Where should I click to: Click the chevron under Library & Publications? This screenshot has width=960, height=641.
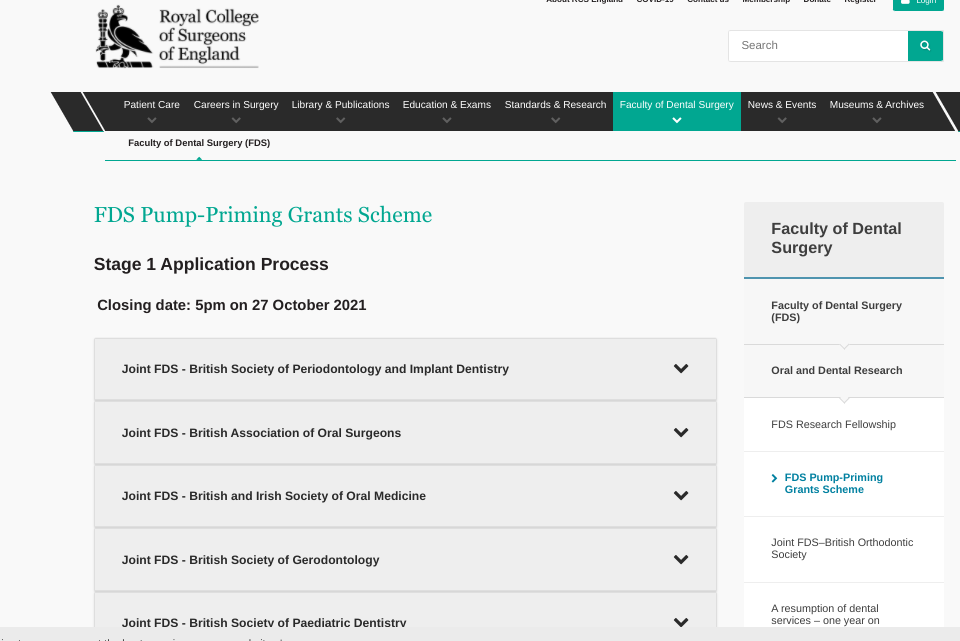(340, 121)
